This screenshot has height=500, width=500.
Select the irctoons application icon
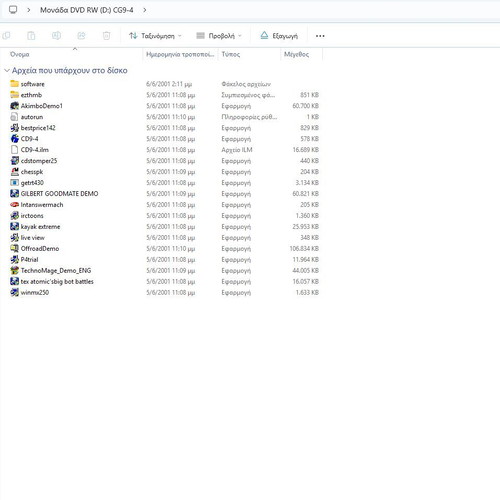pos(14,215)
